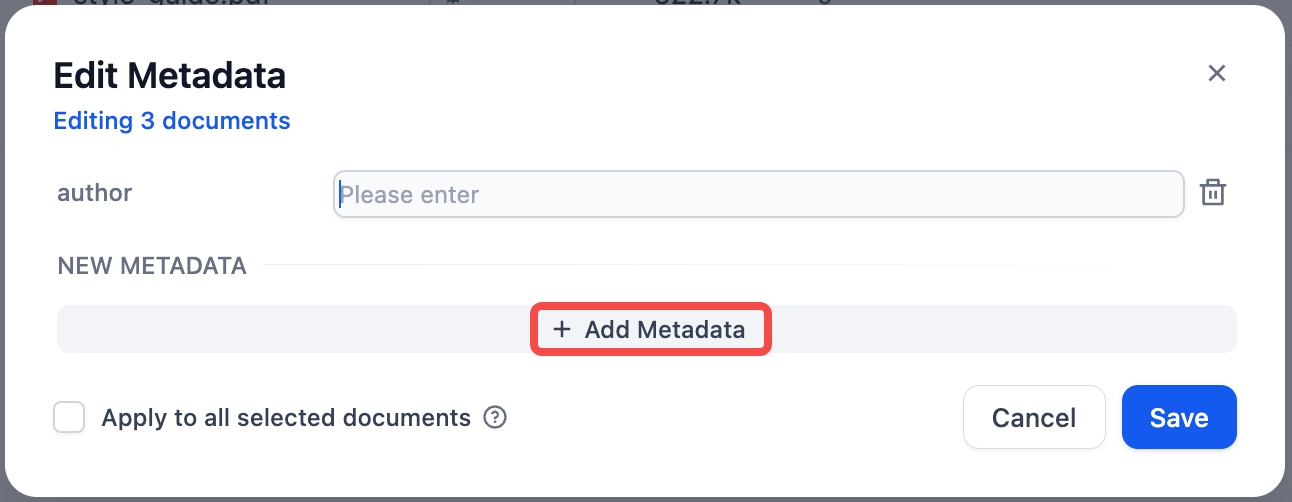Click the "Apply to all selected documents" label text
The width and height of the screenshot is (1292, 502).
click(286, 417)
